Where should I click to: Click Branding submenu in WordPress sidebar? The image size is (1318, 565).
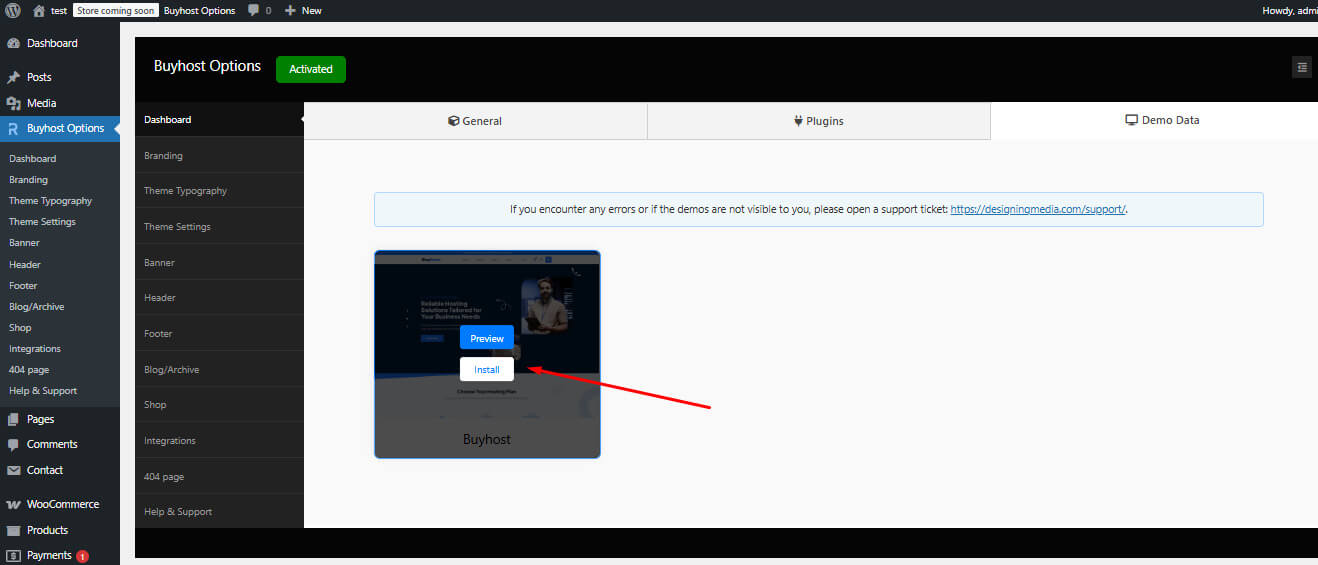pos(28,180)
